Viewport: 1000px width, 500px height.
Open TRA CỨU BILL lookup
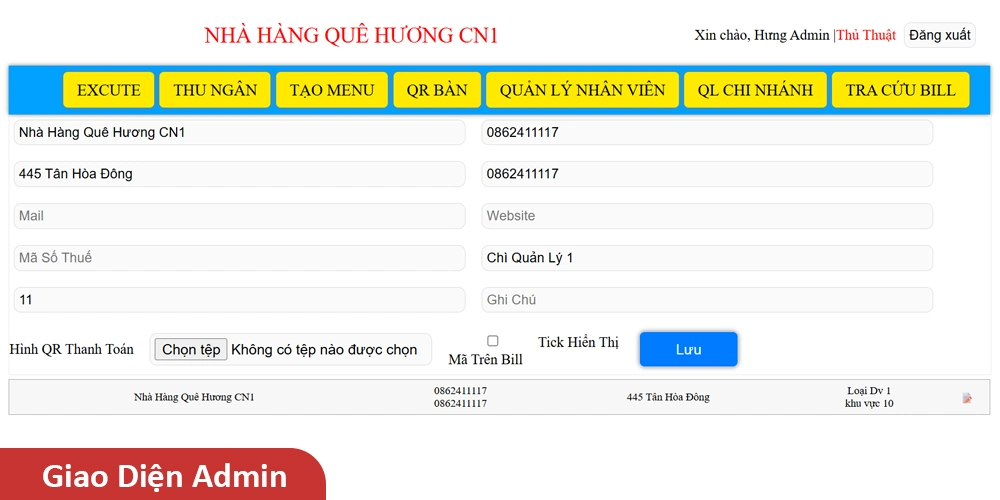(x=900, y=90)
